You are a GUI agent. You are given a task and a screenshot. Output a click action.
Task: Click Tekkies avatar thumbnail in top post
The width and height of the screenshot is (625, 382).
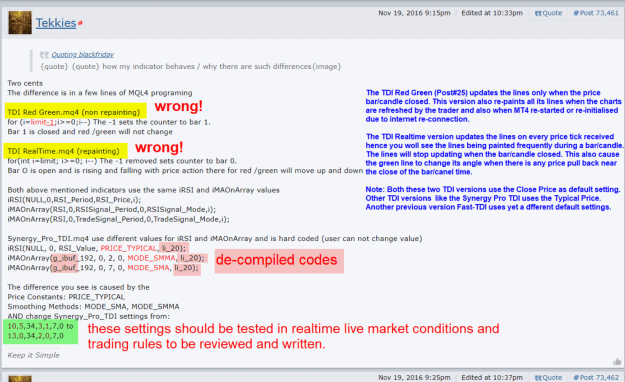click(20, 22)
